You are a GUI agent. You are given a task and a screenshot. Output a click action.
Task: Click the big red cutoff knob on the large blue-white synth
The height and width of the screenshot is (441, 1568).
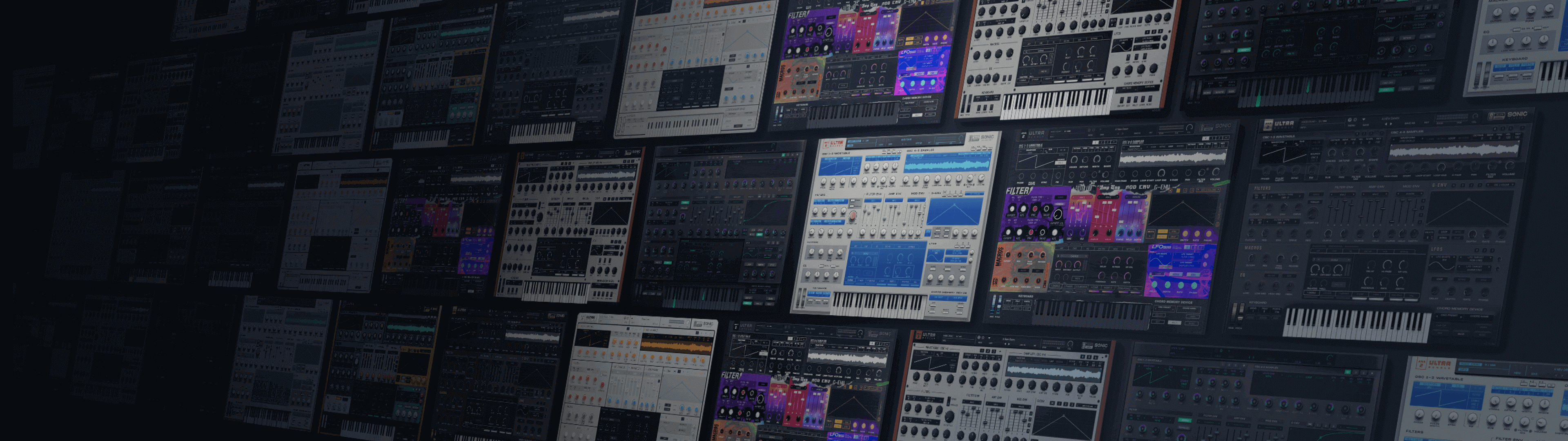[x=853, y=216]
